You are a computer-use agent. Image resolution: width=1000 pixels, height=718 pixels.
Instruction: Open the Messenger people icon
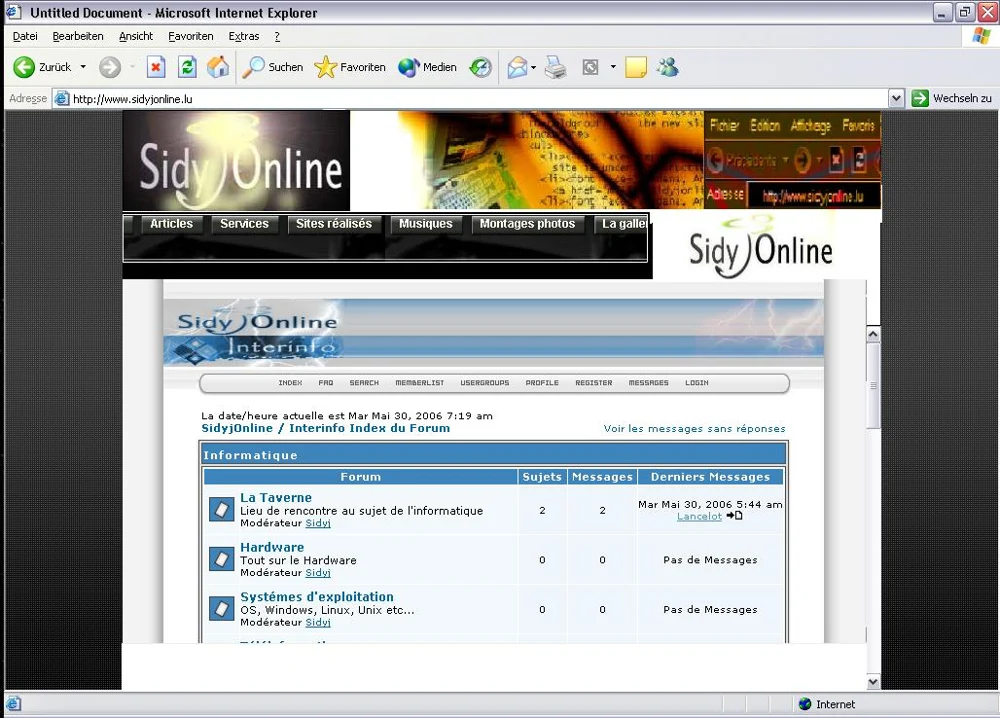668,67
